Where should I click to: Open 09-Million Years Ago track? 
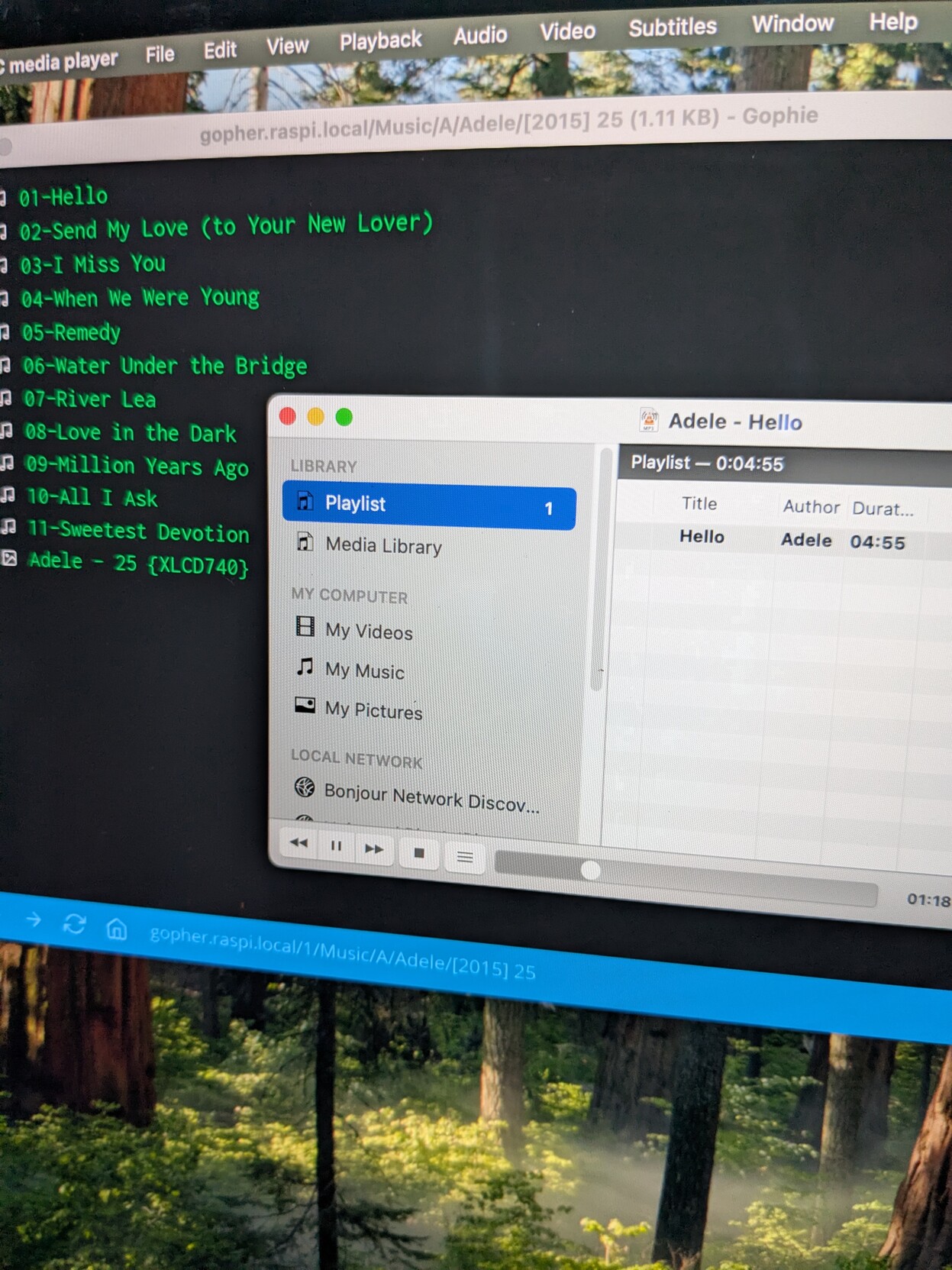[137, 466]
